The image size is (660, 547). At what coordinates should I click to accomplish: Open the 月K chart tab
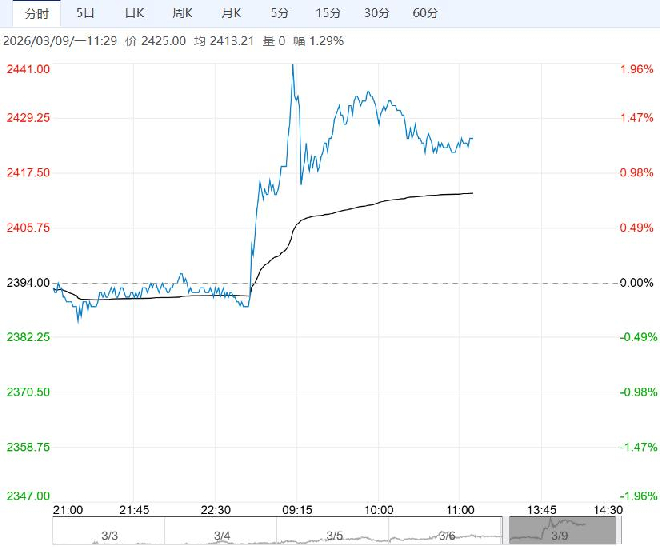click(x=230, y=13)
